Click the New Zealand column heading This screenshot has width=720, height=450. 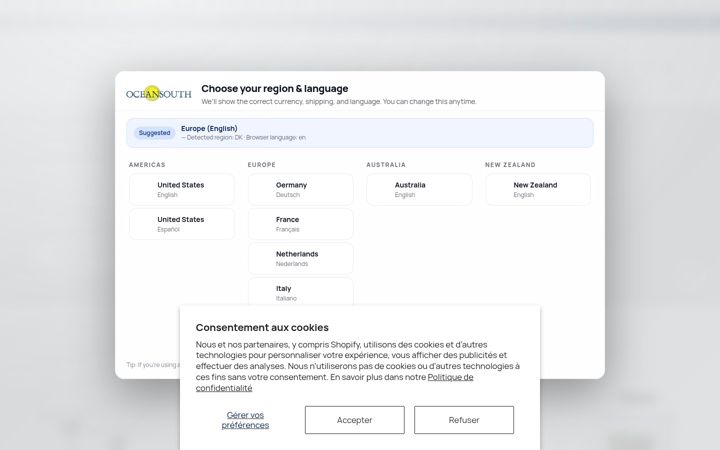[510, 164]
